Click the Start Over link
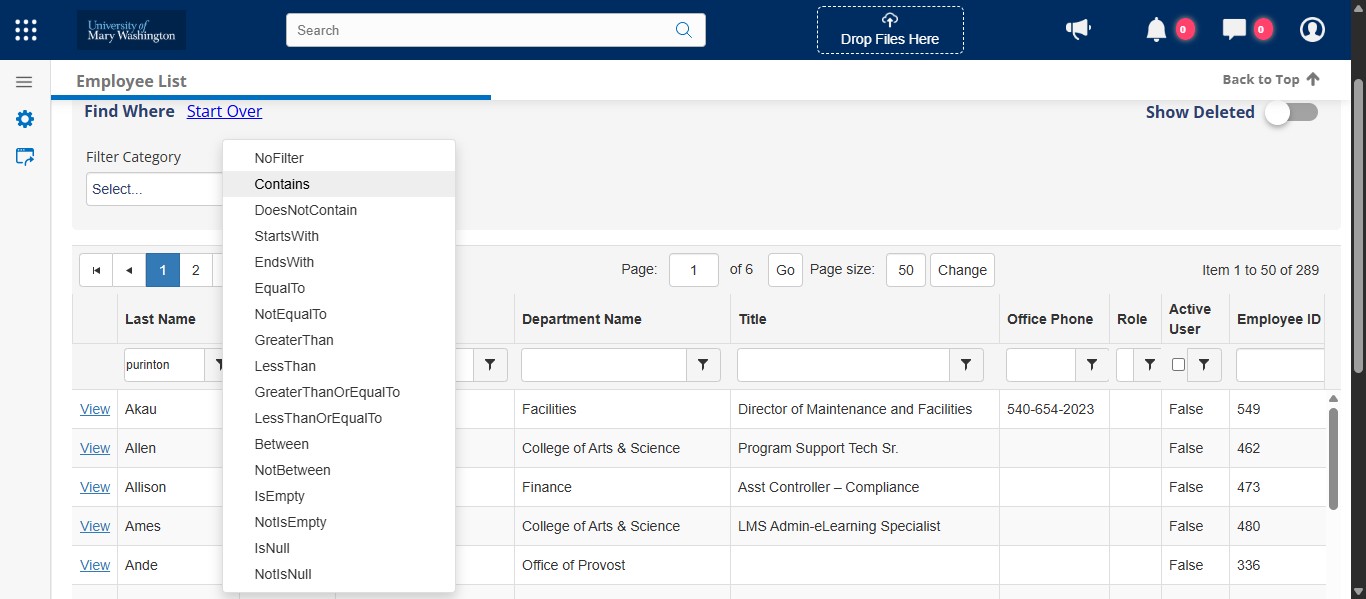This screenshot has height=599, width=1366. [x=224, y=111]
